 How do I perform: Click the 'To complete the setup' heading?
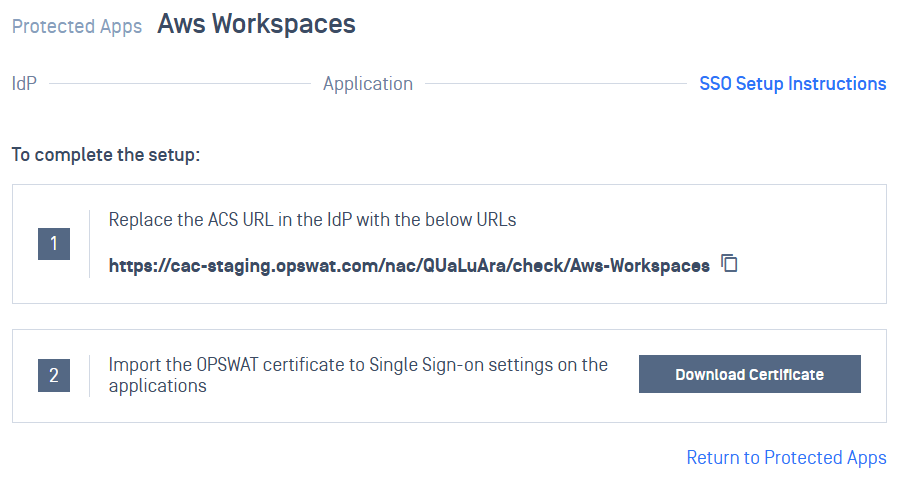tap(106, 156)
